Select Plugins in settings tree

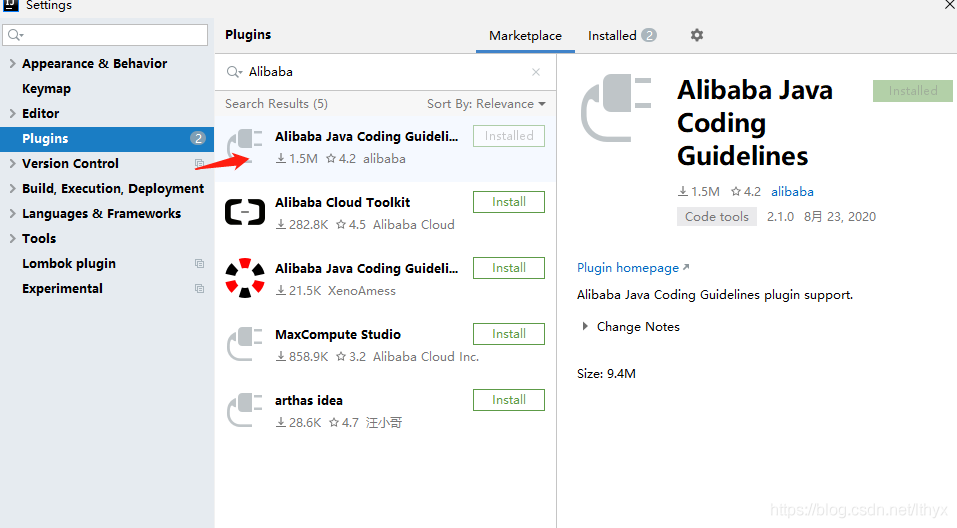pyautogui.click(x=107, y=139)
